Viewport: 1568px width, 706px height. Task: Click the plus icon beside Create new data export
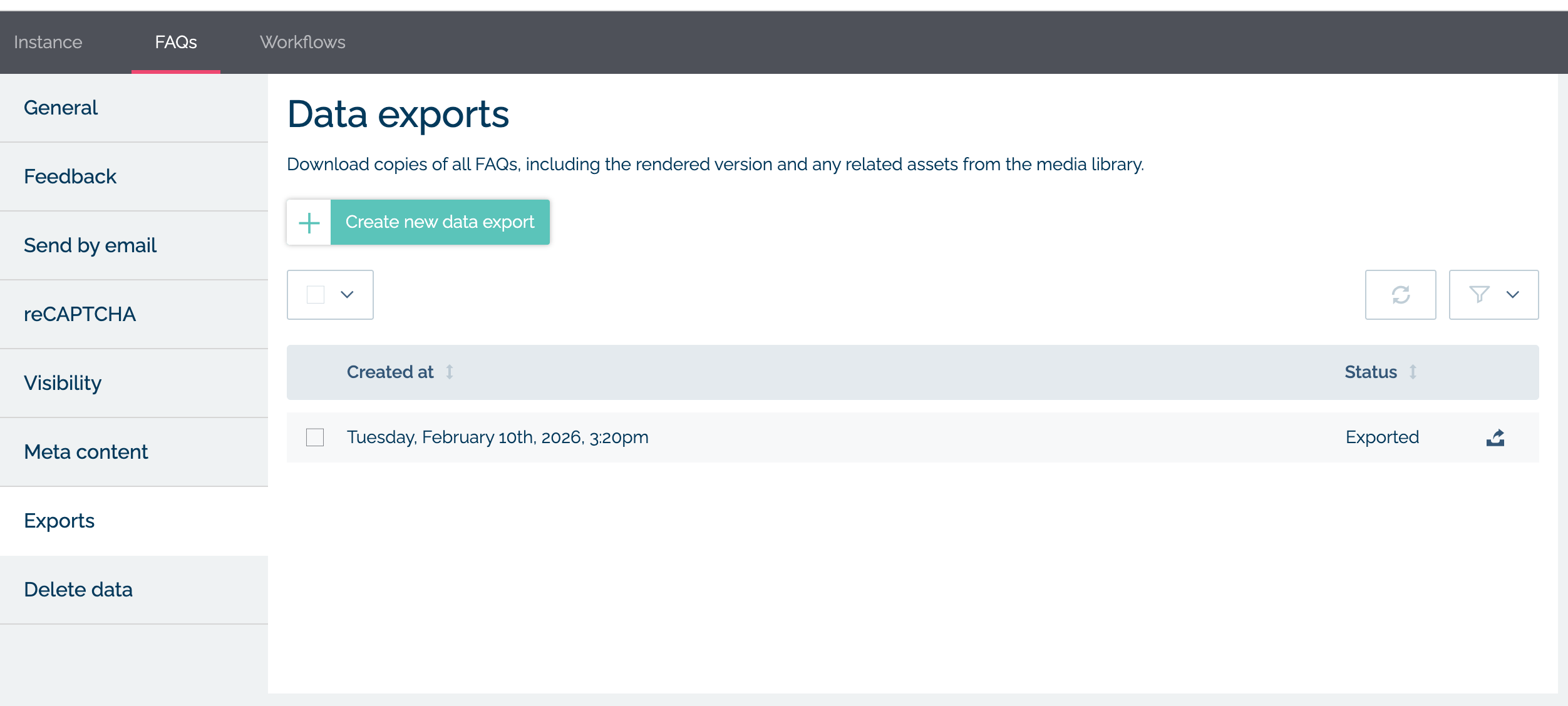click(308, 222)
